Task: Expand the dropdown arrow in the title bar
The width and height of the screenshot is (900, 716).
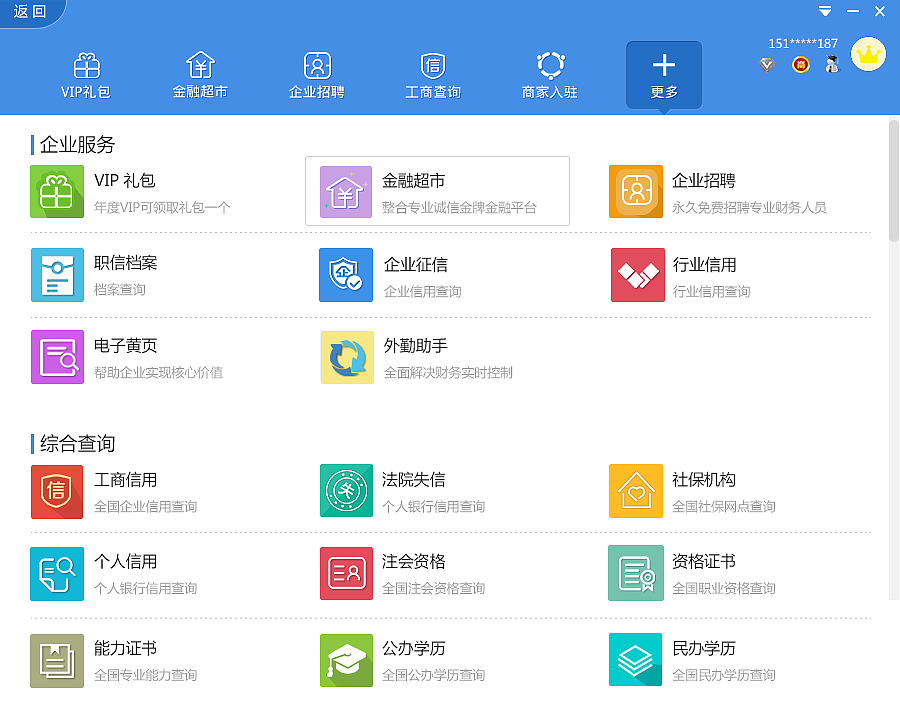Action: [x=824, y=10]
